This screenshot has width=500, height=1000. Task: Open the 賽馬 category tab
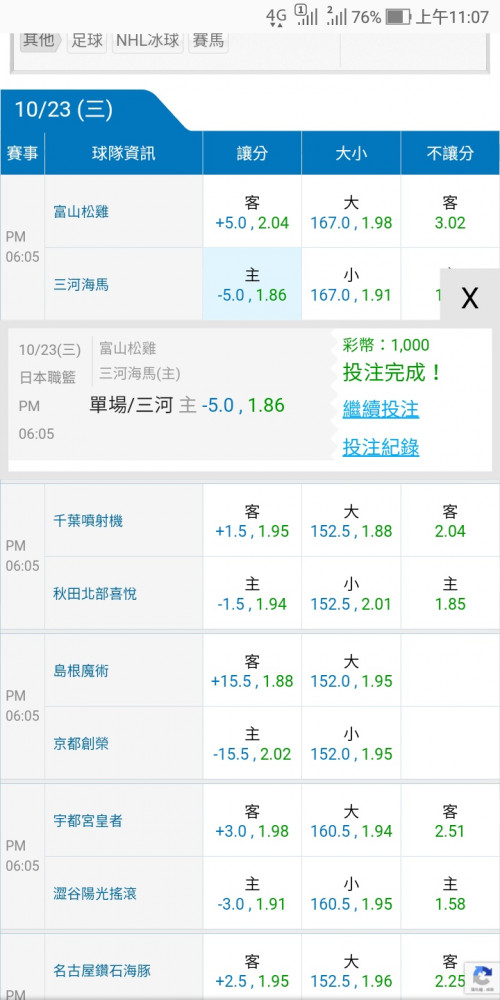coord(208,41)
